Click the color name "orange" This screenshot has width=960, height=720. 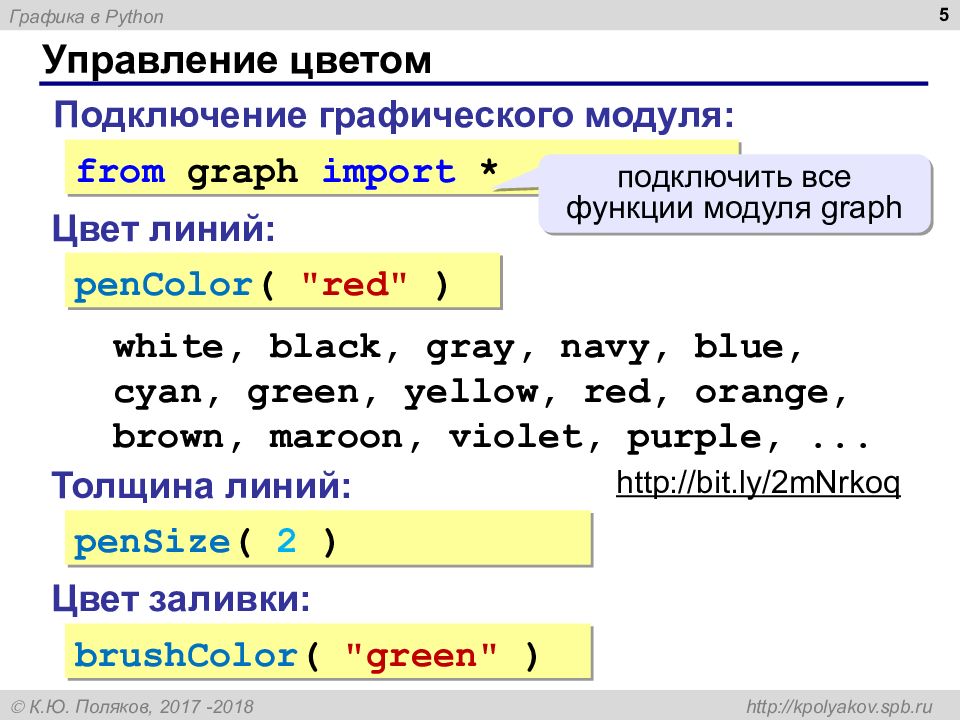pyautogui.click(x=761, y=394)
